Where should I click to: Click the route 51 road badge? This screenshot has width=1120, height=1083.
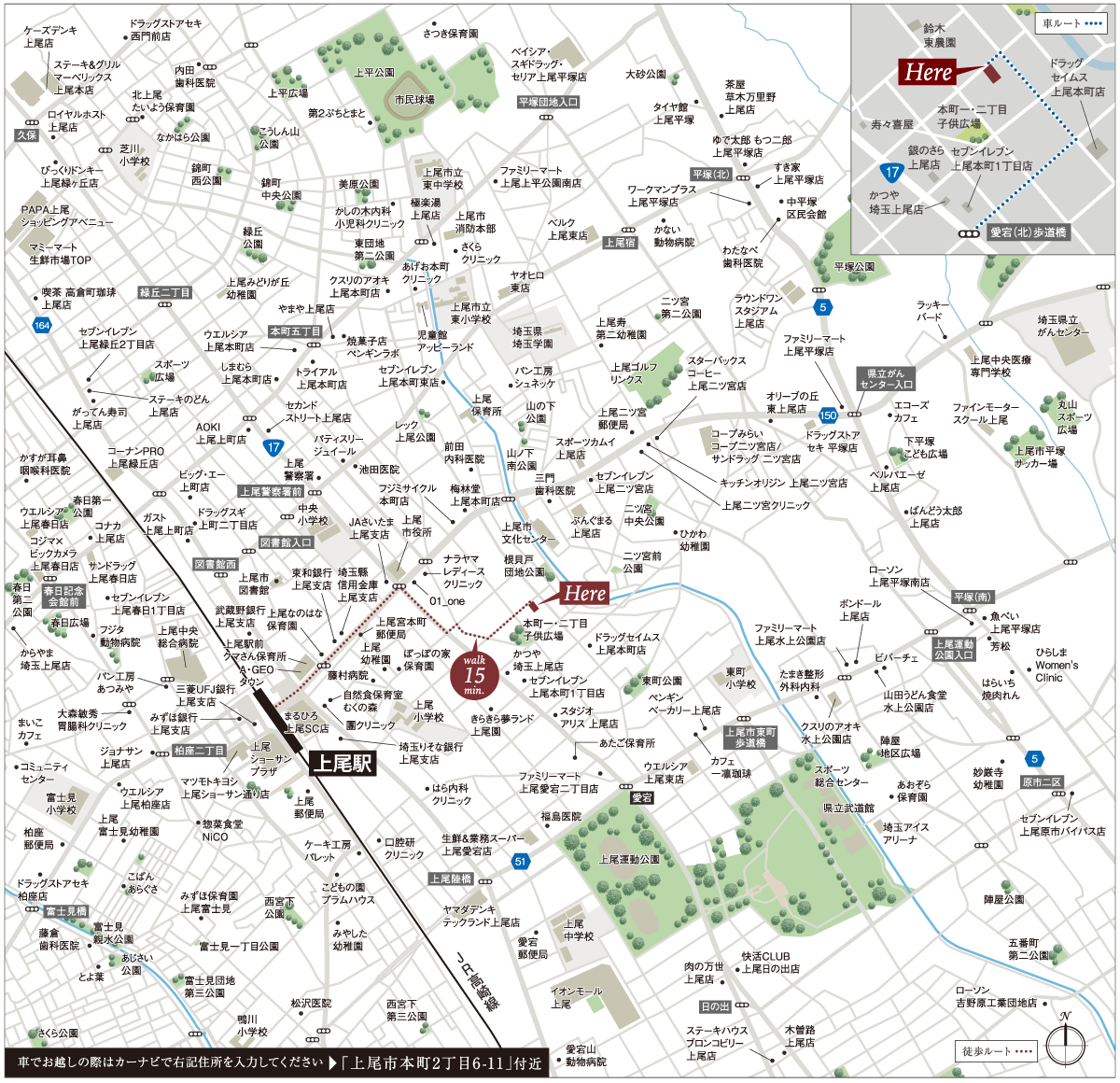click(x=521, y=862)
